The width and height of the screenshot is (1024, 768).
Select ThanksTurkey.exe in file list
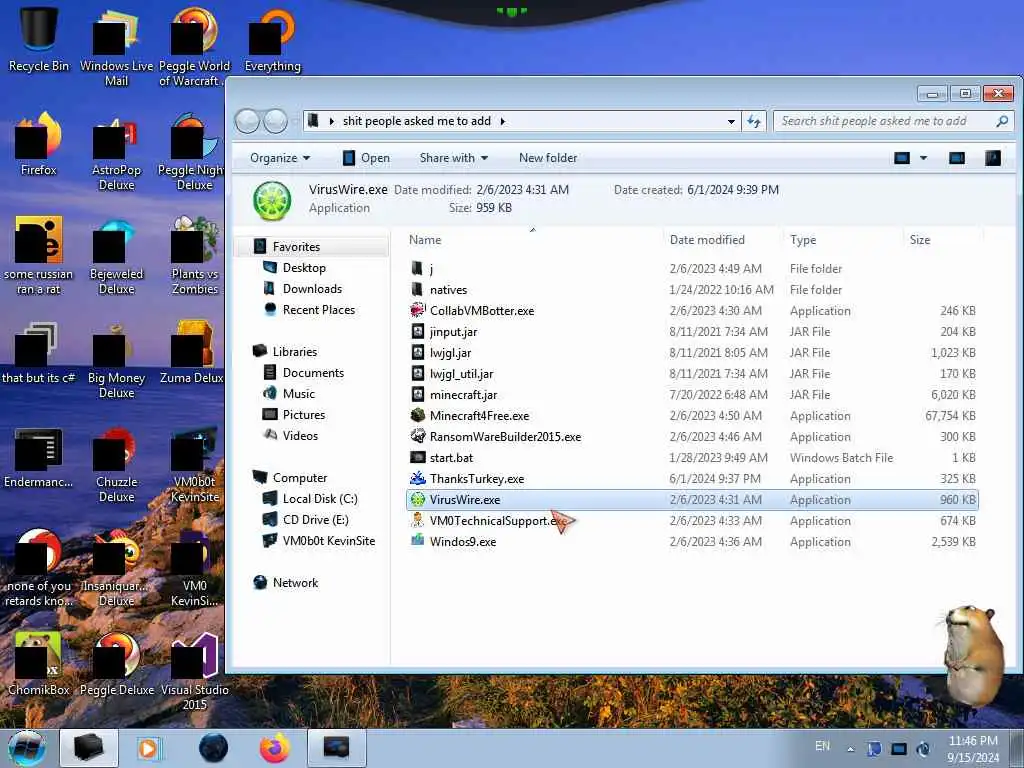[692, 479]
